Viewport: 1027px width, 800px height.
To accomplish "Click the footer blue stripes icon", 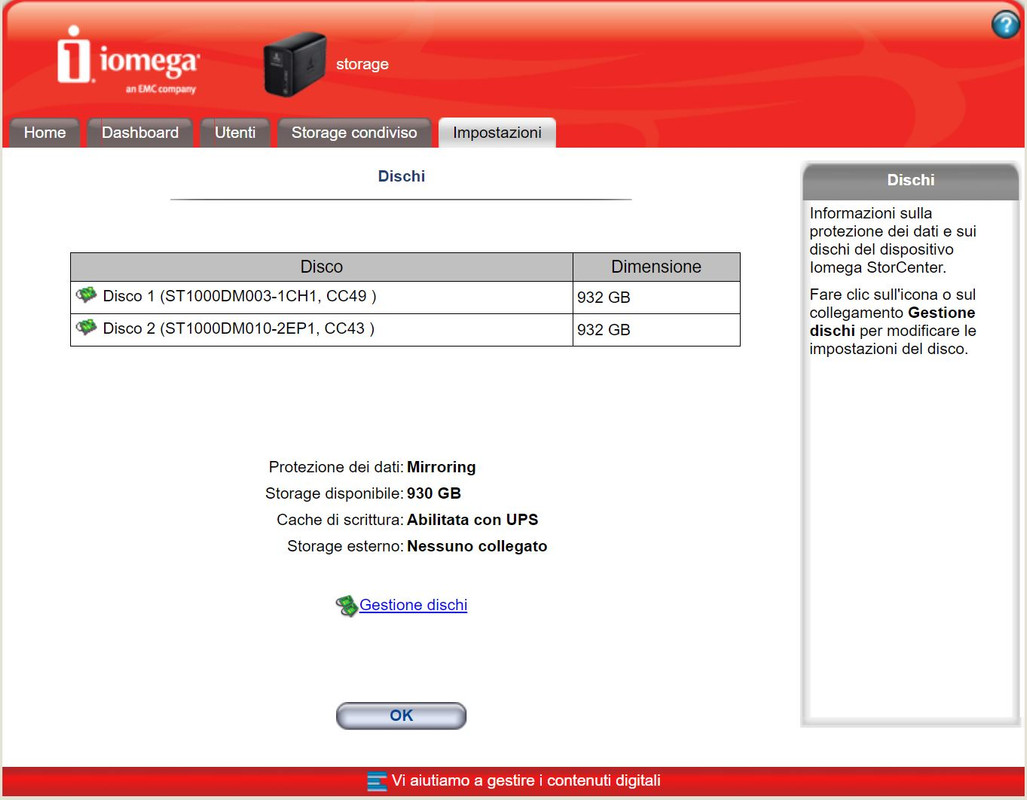I will tap(377, 781).
